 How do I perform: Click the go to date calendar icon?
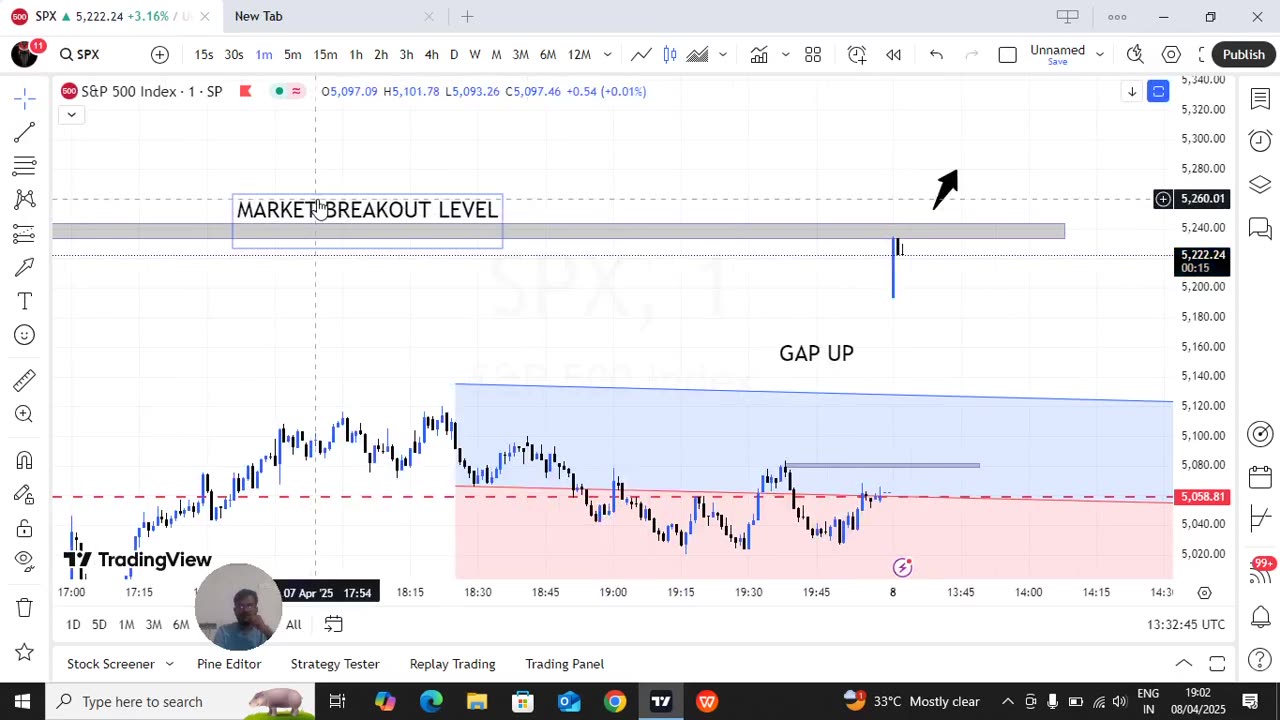coord(333,625)
